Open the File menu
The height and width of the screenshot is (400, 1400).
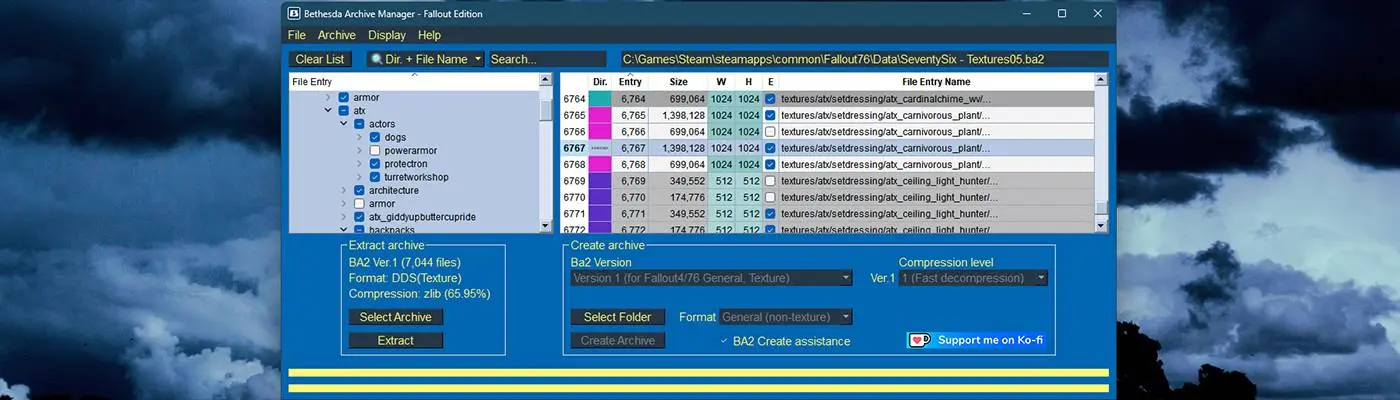pos(297,35)
